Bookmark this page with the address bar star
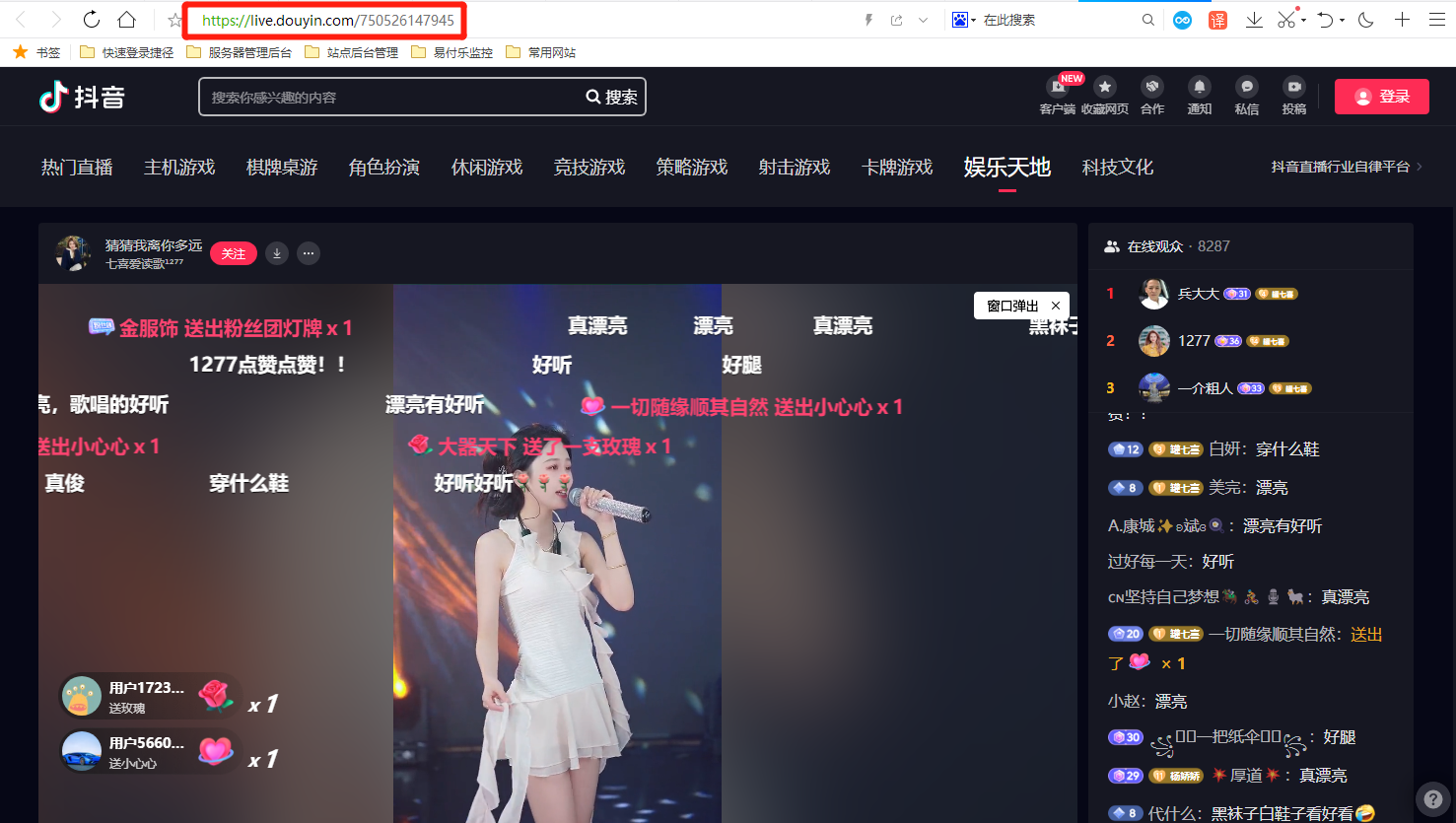The height and width of the screenshot is (823, 1456). 175,20
